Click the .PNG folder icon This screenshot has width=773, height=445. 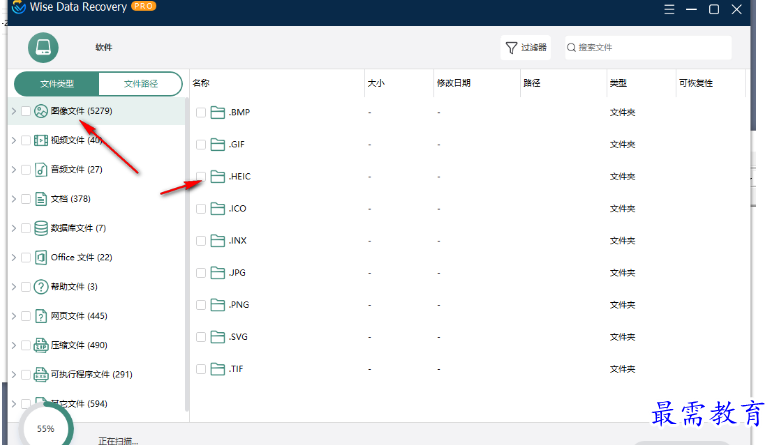217,305
